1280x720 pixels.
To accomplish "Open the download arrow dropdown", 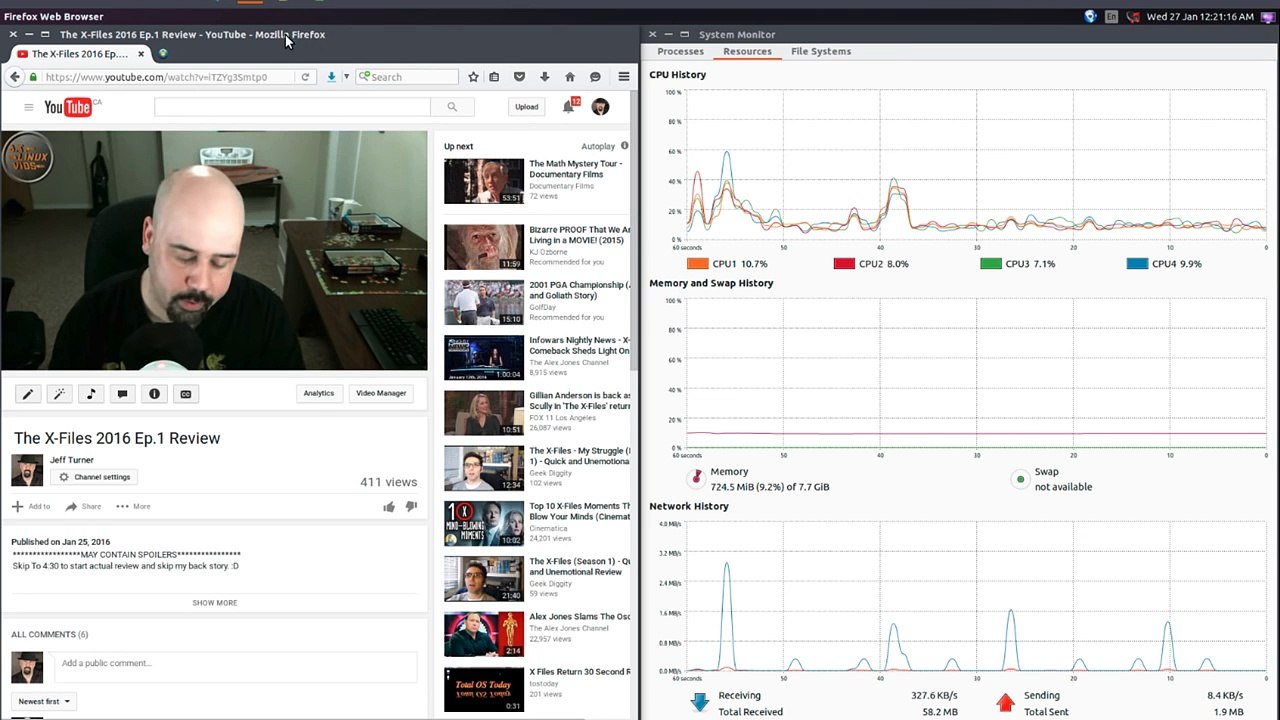I will click(346, 77).
